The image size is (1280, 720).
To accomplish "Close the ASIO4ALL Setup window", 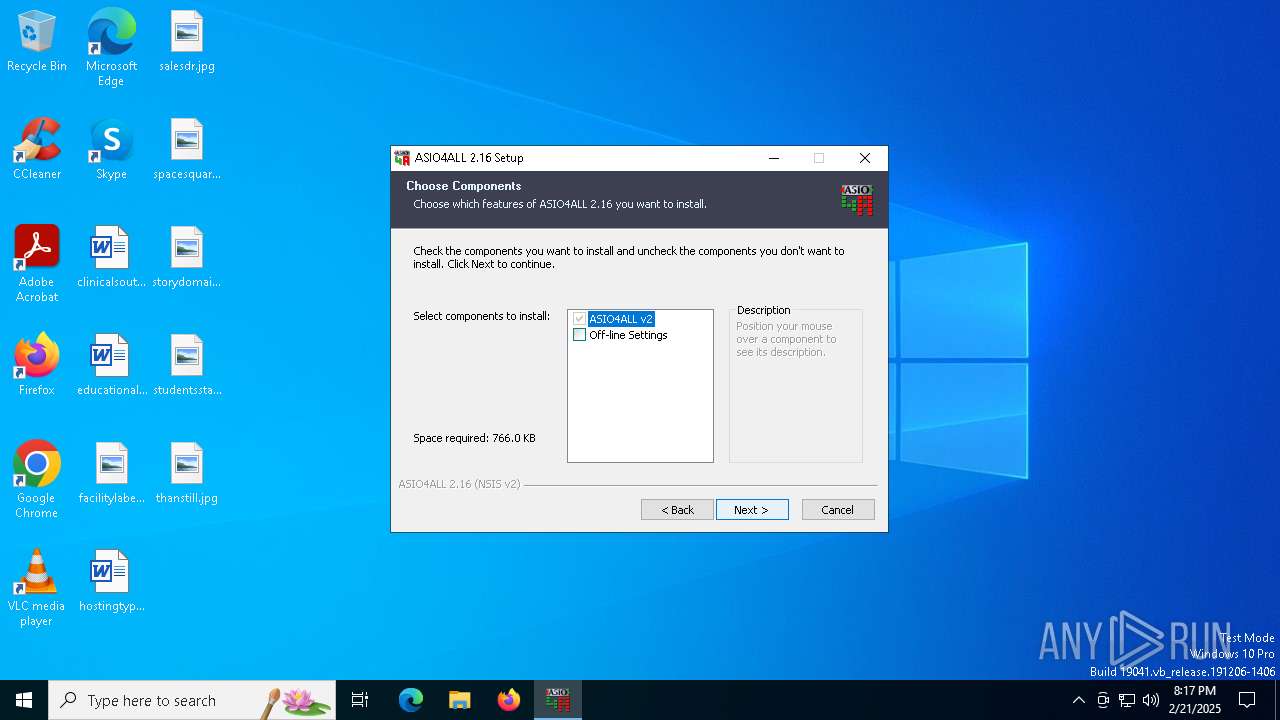I will click(865, 158).
